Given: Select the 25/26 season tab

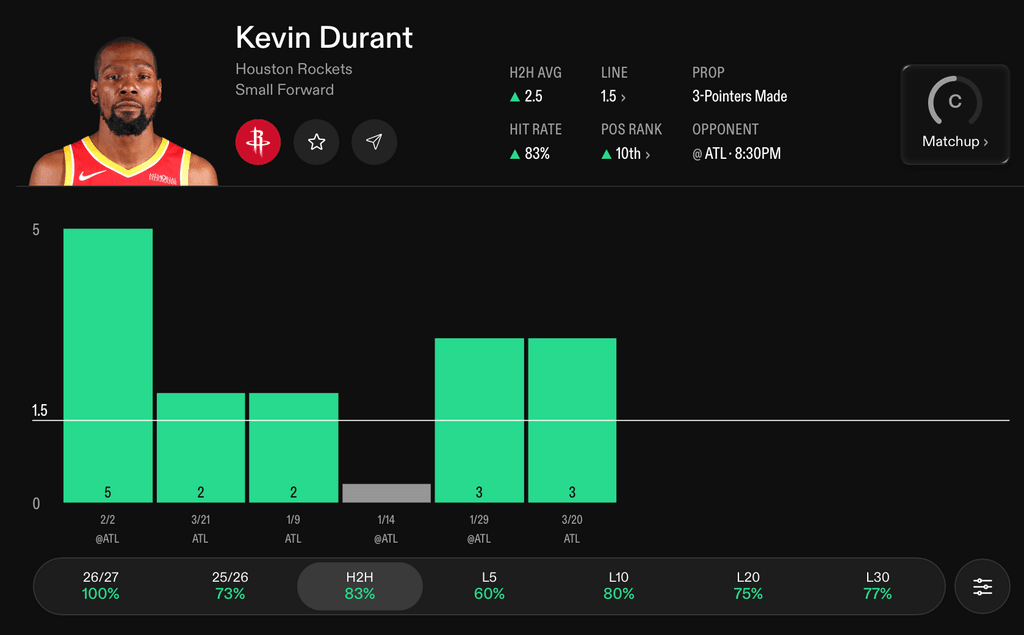Looking at the screenshot, I should pos(230,585).
